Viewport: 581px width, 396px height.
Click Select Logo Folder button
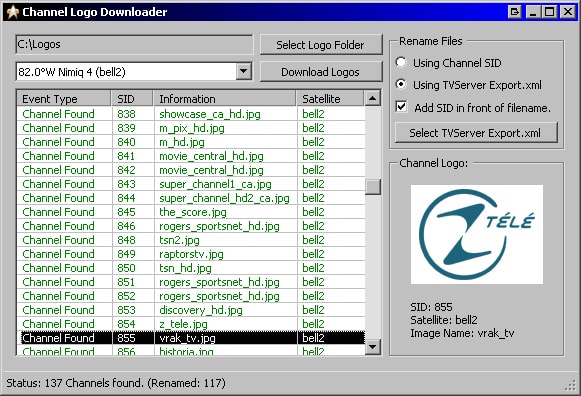click(321, 45)
